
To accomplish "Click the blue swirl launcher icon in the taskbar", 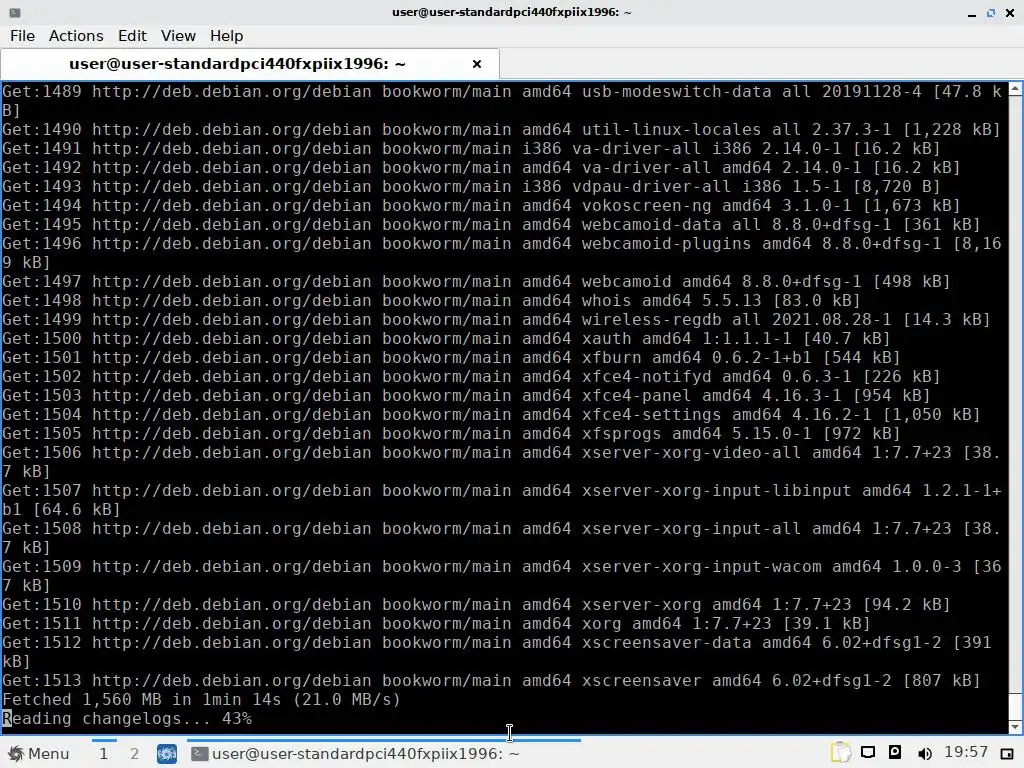I will 167,754.
